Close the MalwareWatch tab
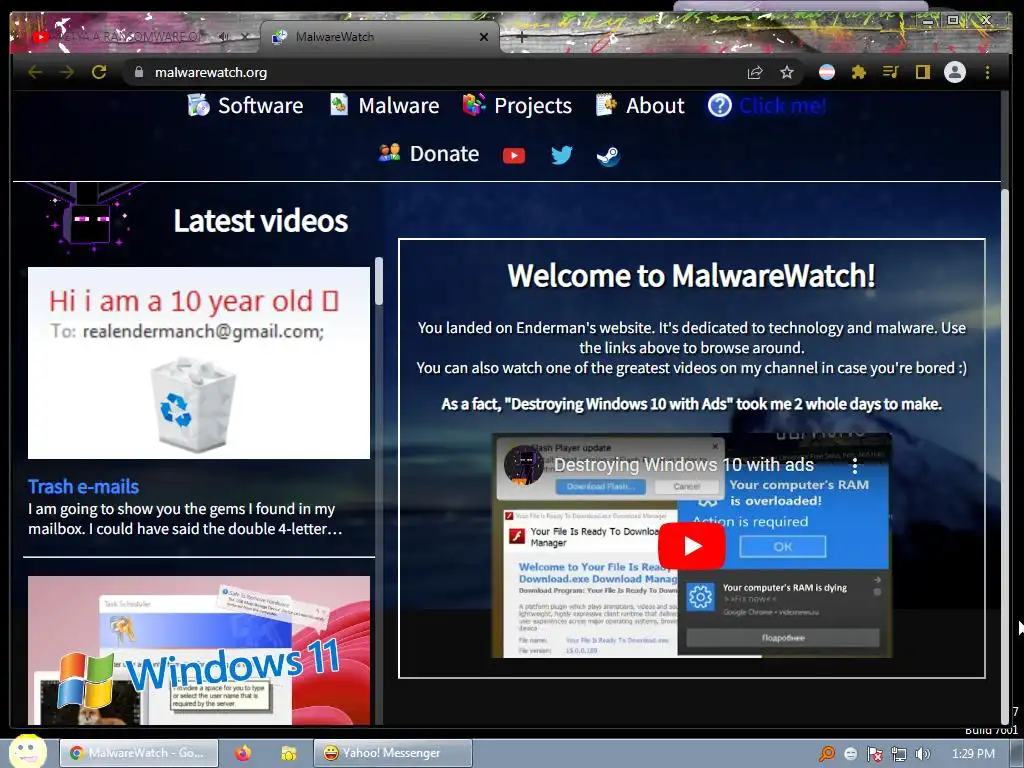Viewport: 1024px width, 768px height. (484, 37)
